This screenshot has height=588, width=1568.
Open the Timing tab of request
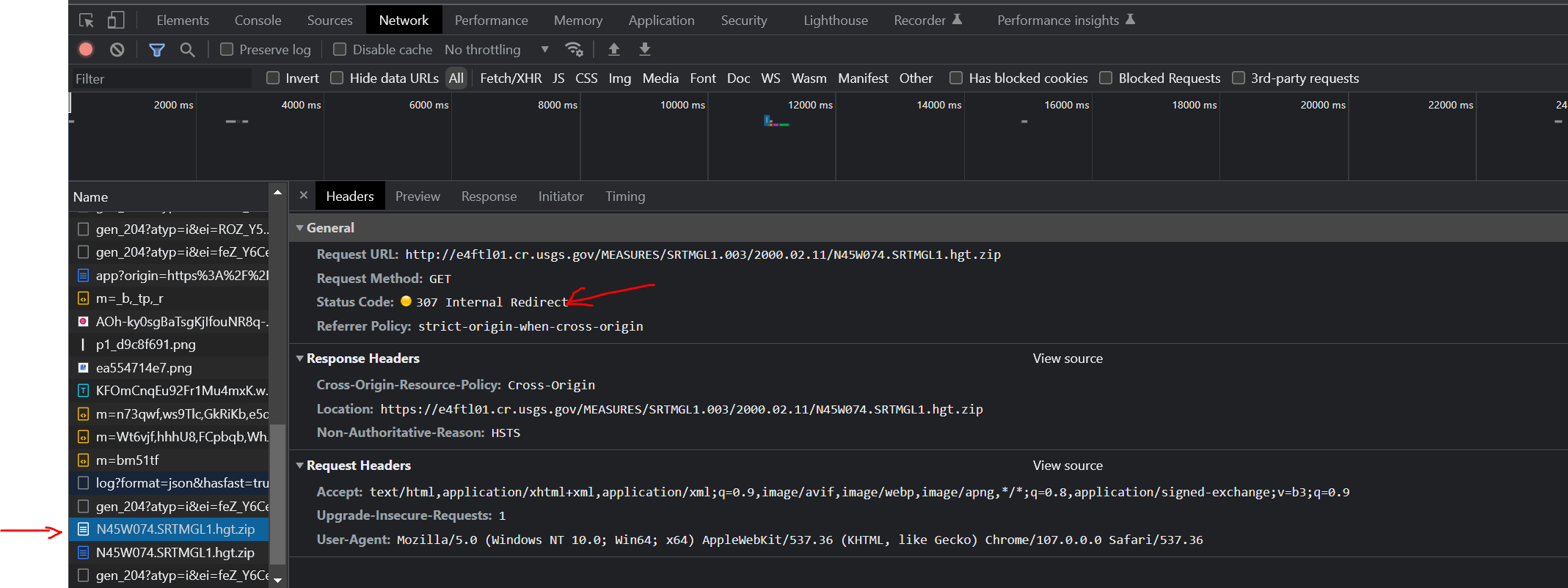click(625, 196)
